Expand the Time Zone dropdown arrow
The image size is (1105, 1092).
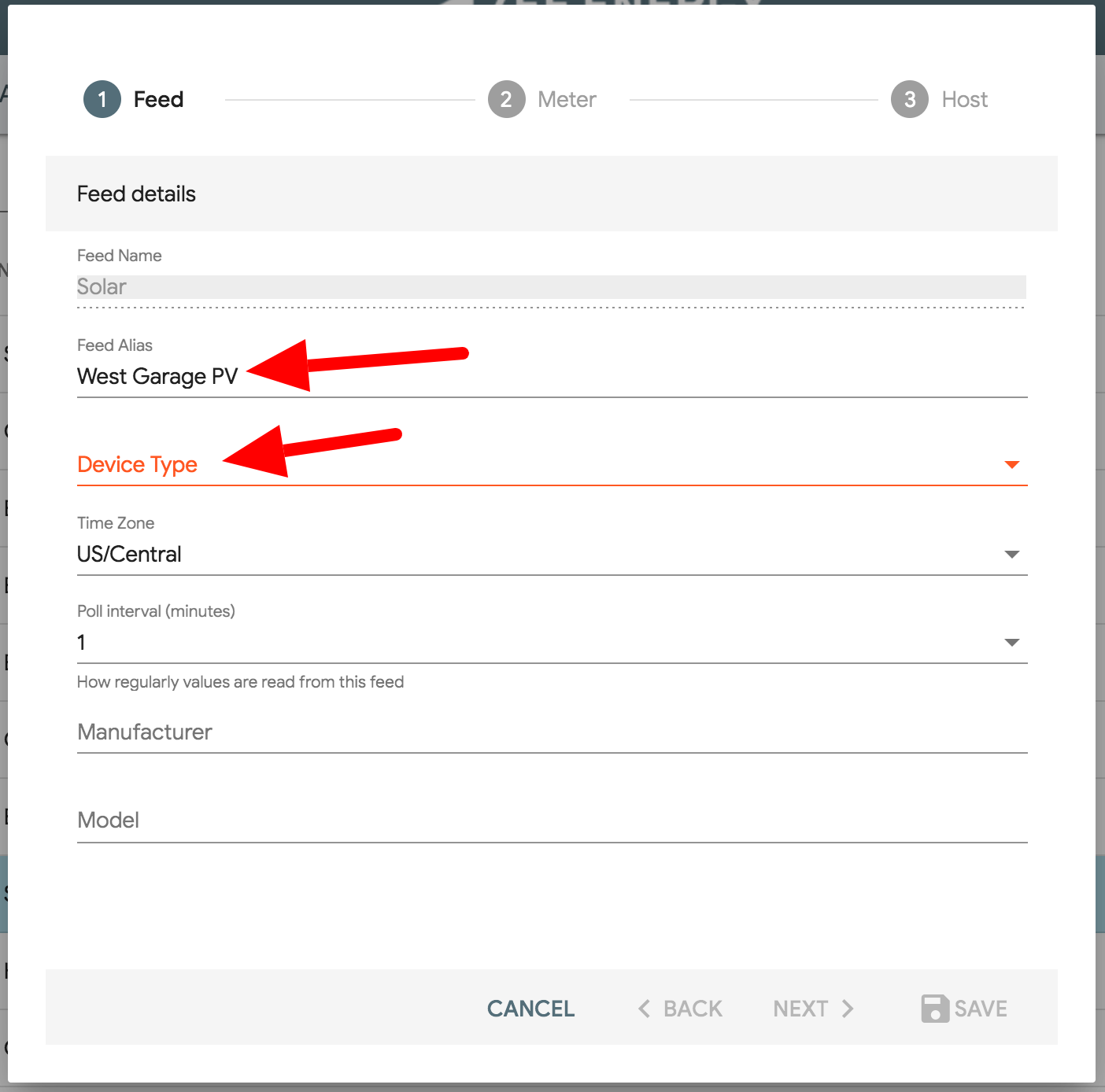click(1012, 555)
